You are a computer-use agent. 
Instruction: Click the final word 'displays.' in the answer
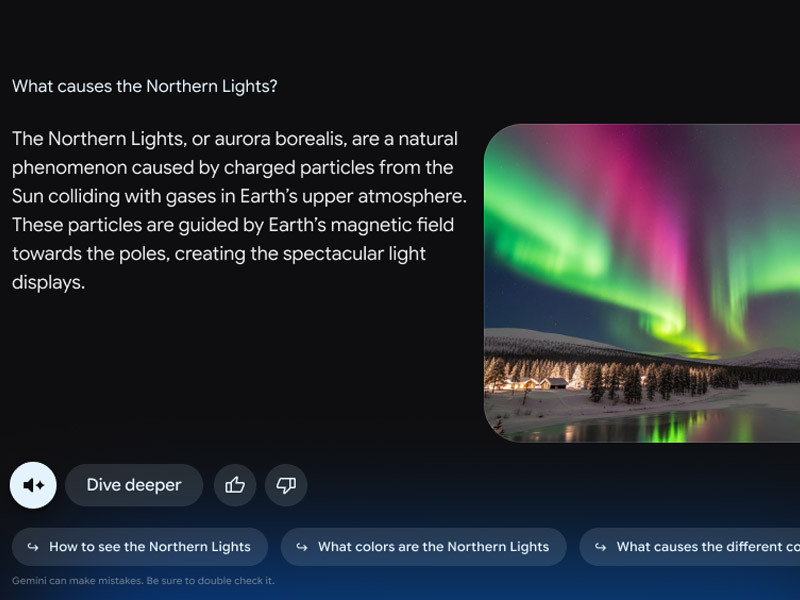[48, 283]
